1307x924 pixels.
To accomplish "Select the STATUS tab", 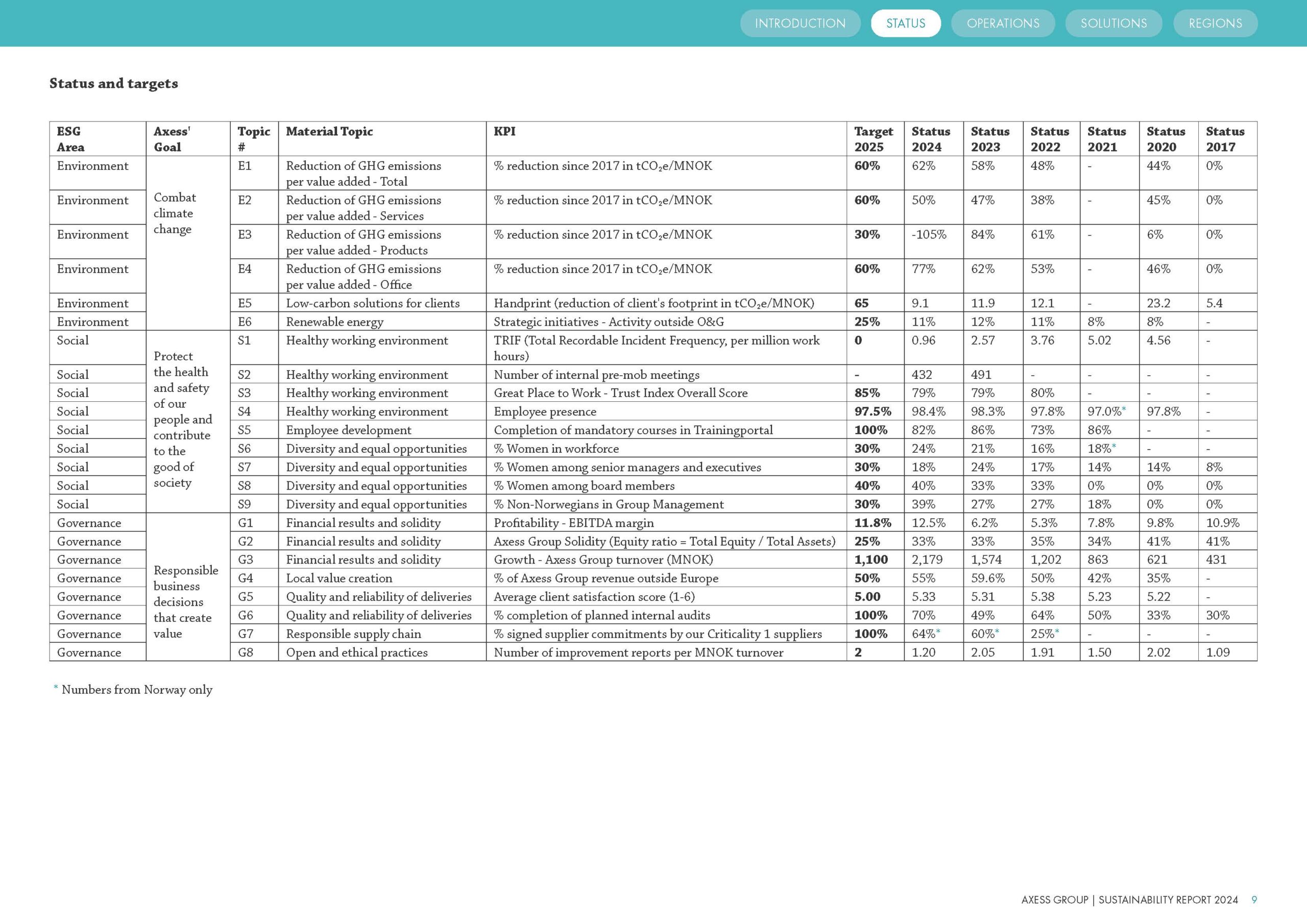I will tap(906, 23).
